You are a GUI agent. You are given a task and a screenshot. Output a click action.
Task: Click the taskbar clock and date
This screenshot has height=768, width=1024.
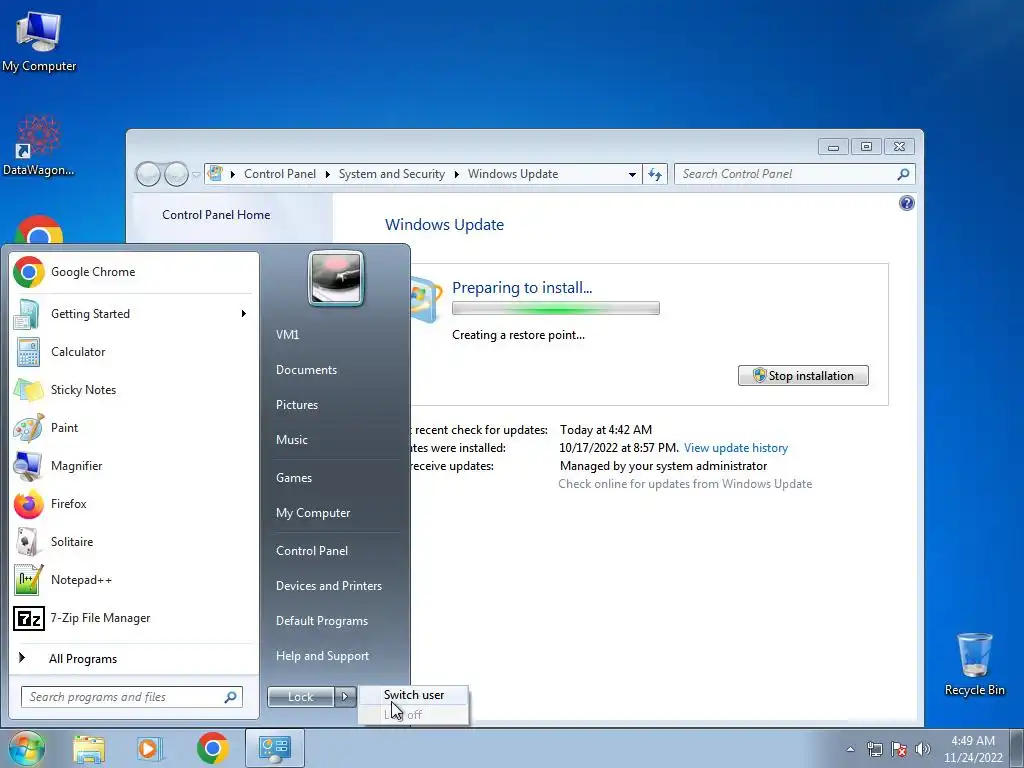click(972, 749)
